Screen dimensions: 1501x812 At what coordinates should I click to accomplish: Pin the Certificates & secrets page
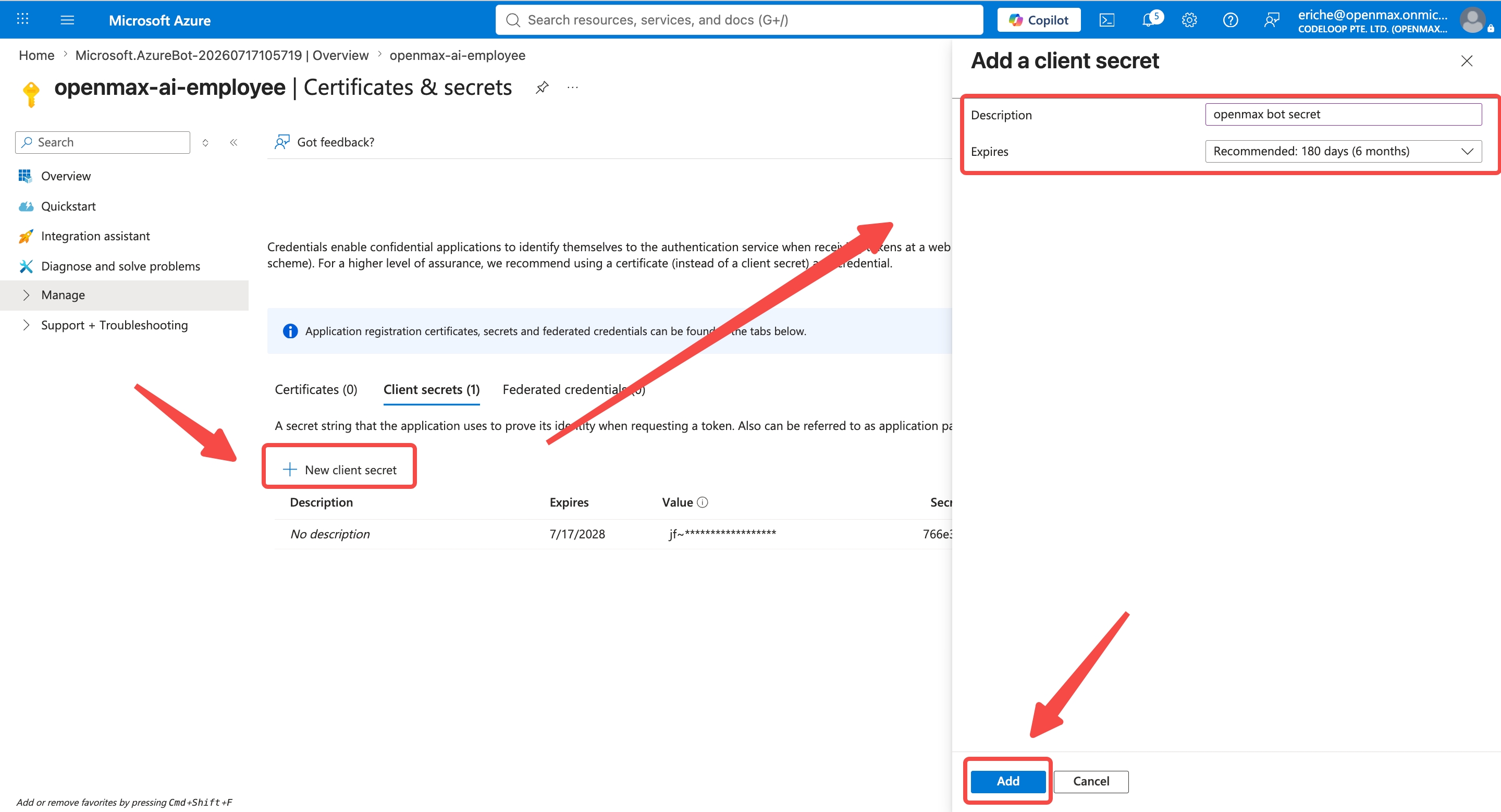coord(542,88)
